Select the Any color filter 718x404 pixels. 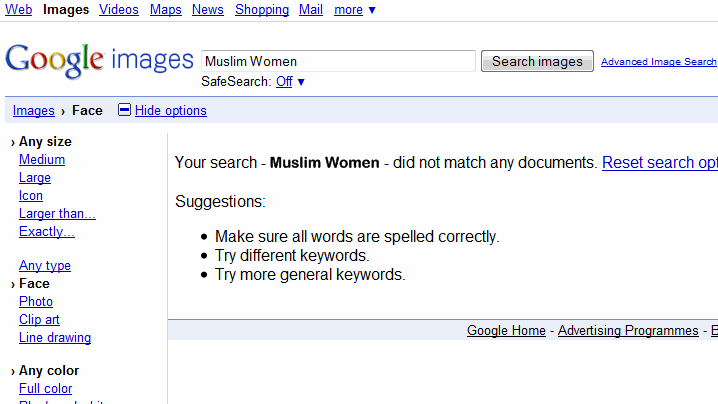pyautogui.click(x=49, y=371)
